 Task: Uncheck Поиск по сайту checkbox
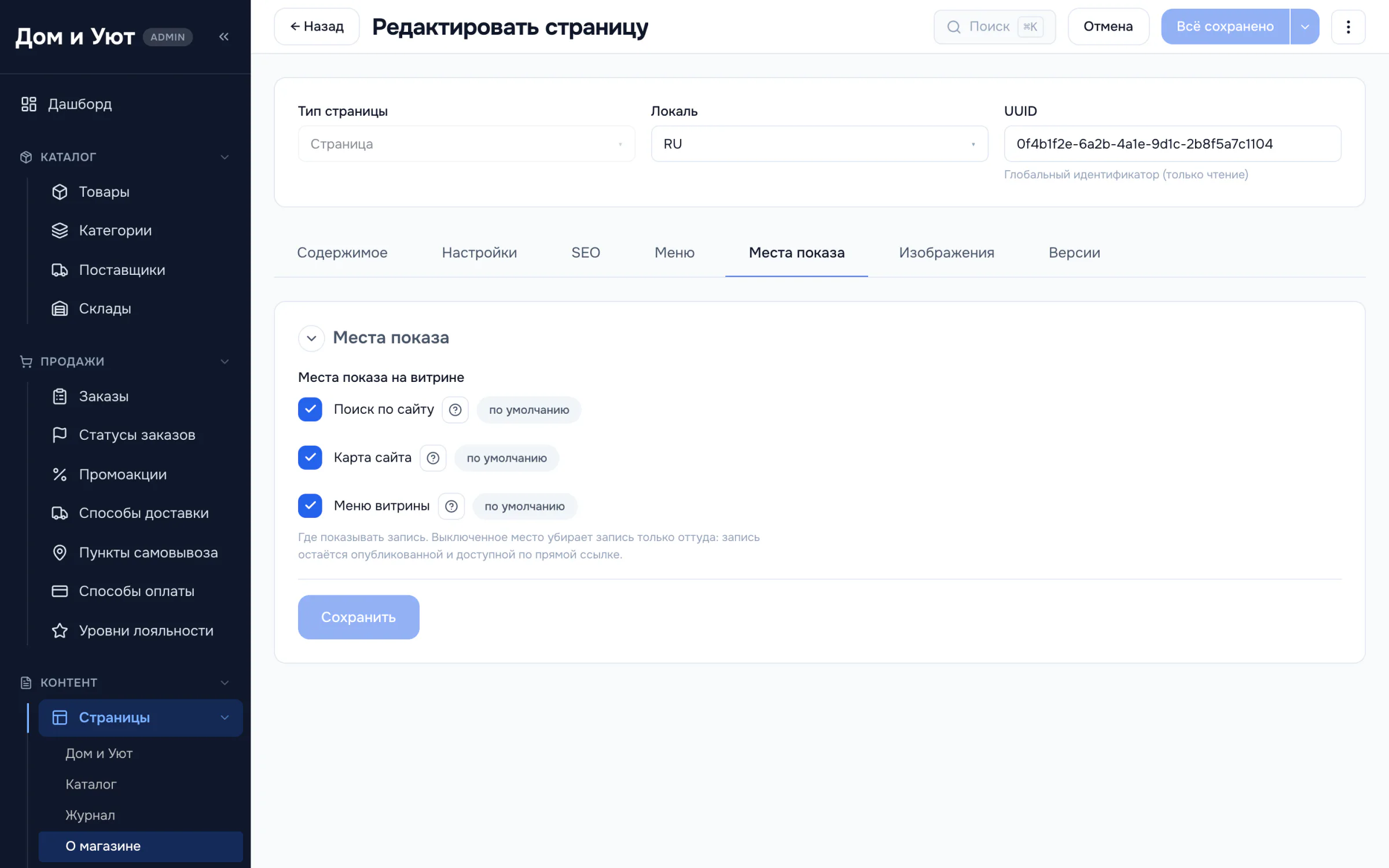coord(310,409)
